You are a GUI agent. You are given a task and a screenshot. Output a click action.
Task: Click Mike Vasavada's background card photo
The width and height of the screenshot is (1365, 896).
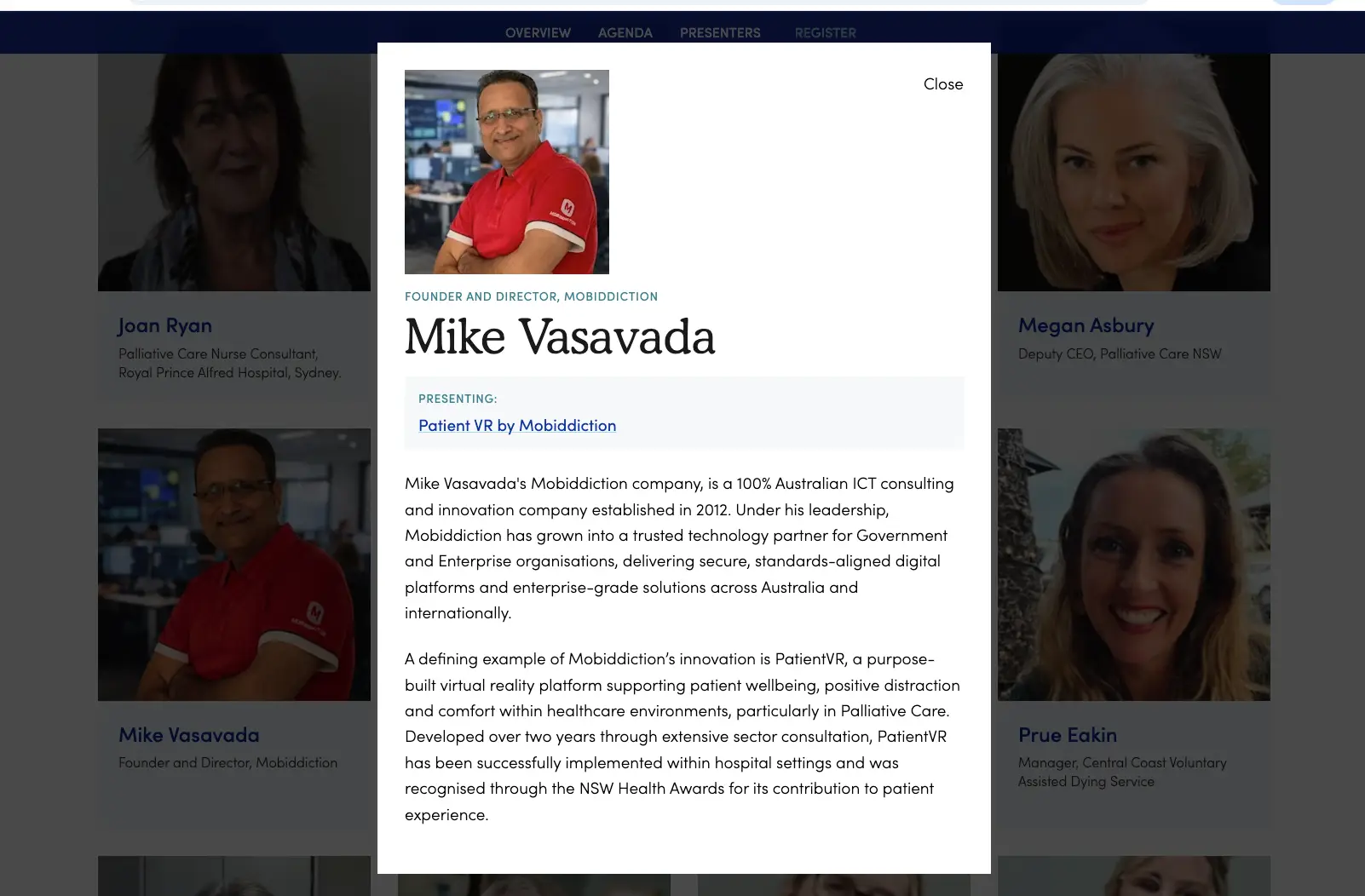click(x=234, y=565)
